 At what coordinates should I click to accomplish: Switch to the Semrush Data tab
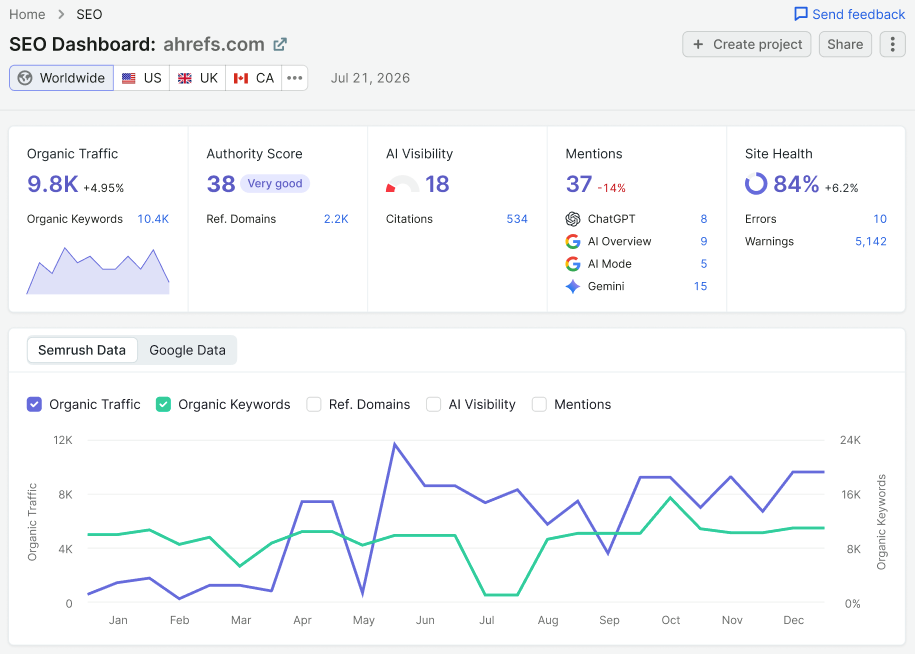(82, 350)
